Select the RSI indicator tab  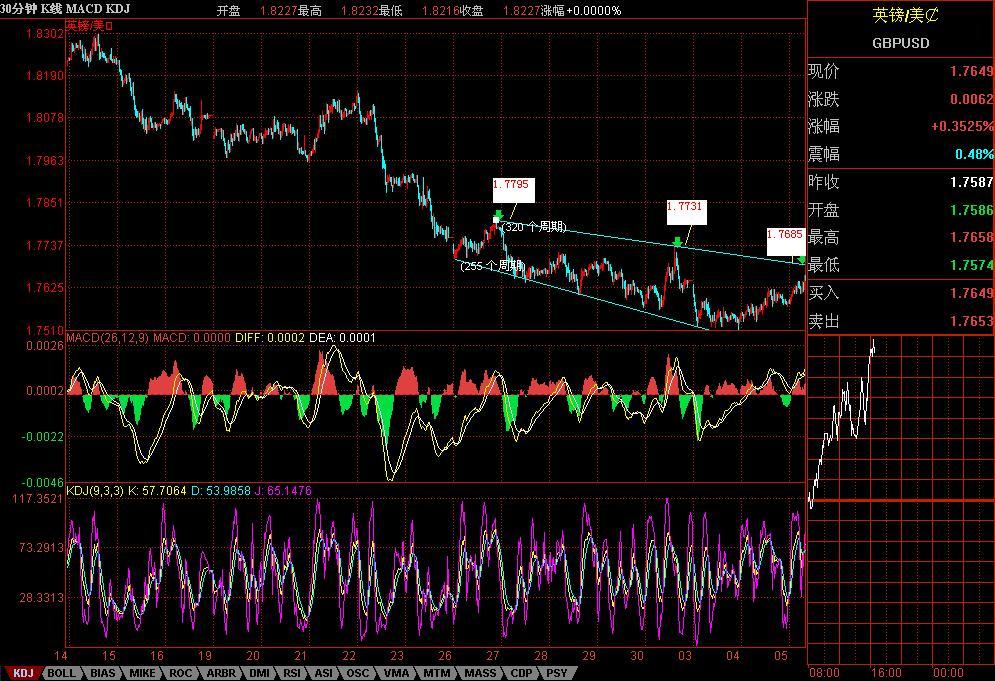point(291,673)
